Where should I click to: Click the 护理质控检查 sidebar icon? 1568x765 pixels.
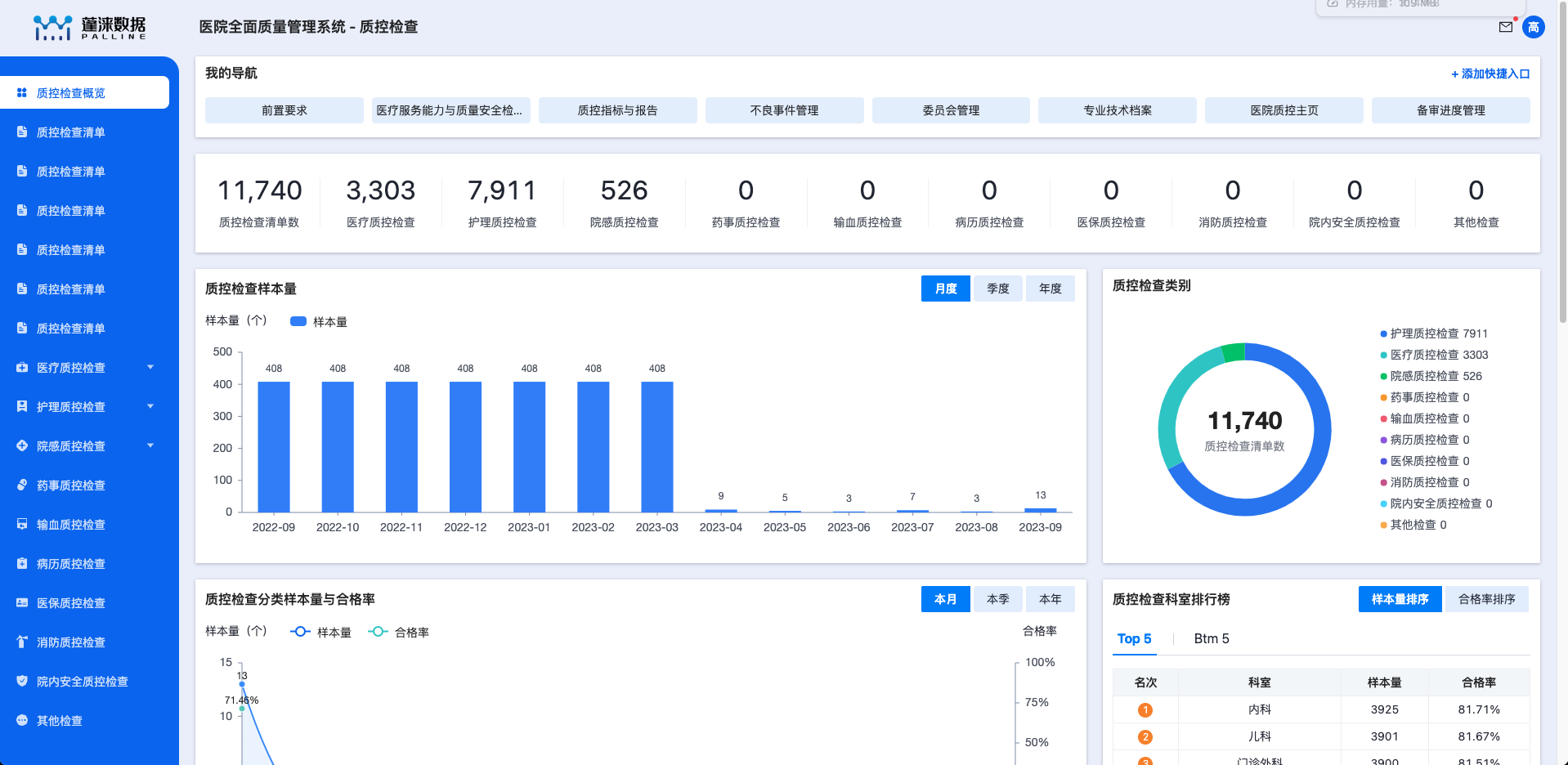pos(22,406)
